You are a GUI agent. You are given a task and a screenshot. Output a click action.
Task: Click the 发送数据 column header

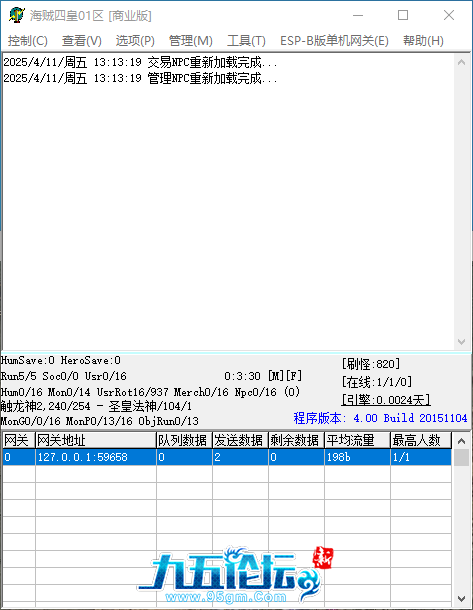click(240, 440)
